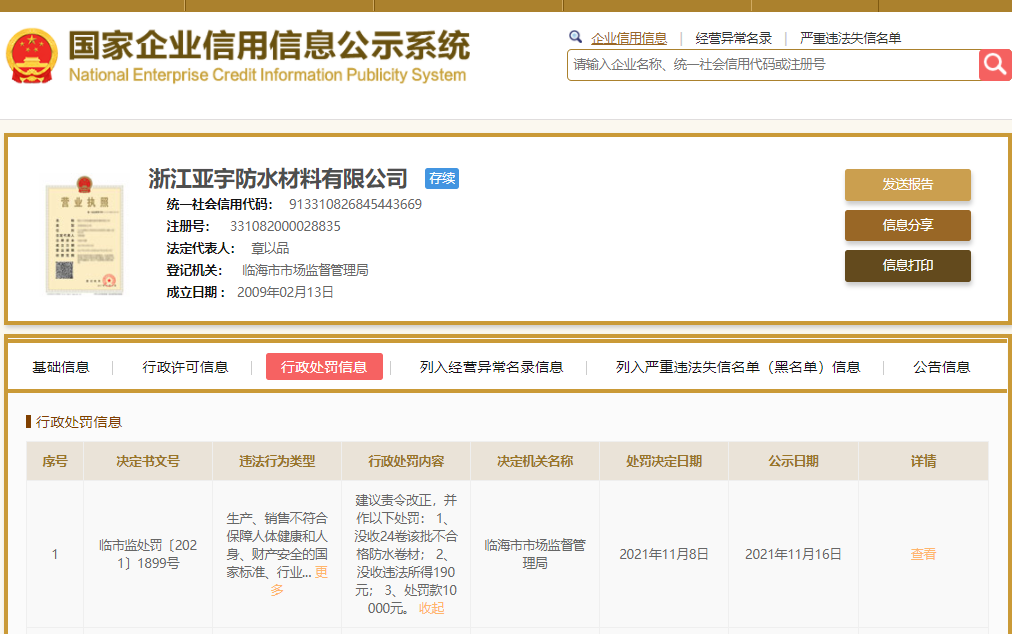The width and height of the screenshot is (1012, 634).
Task: Open penalty details via 查看 link
Action: coord(923,554)
